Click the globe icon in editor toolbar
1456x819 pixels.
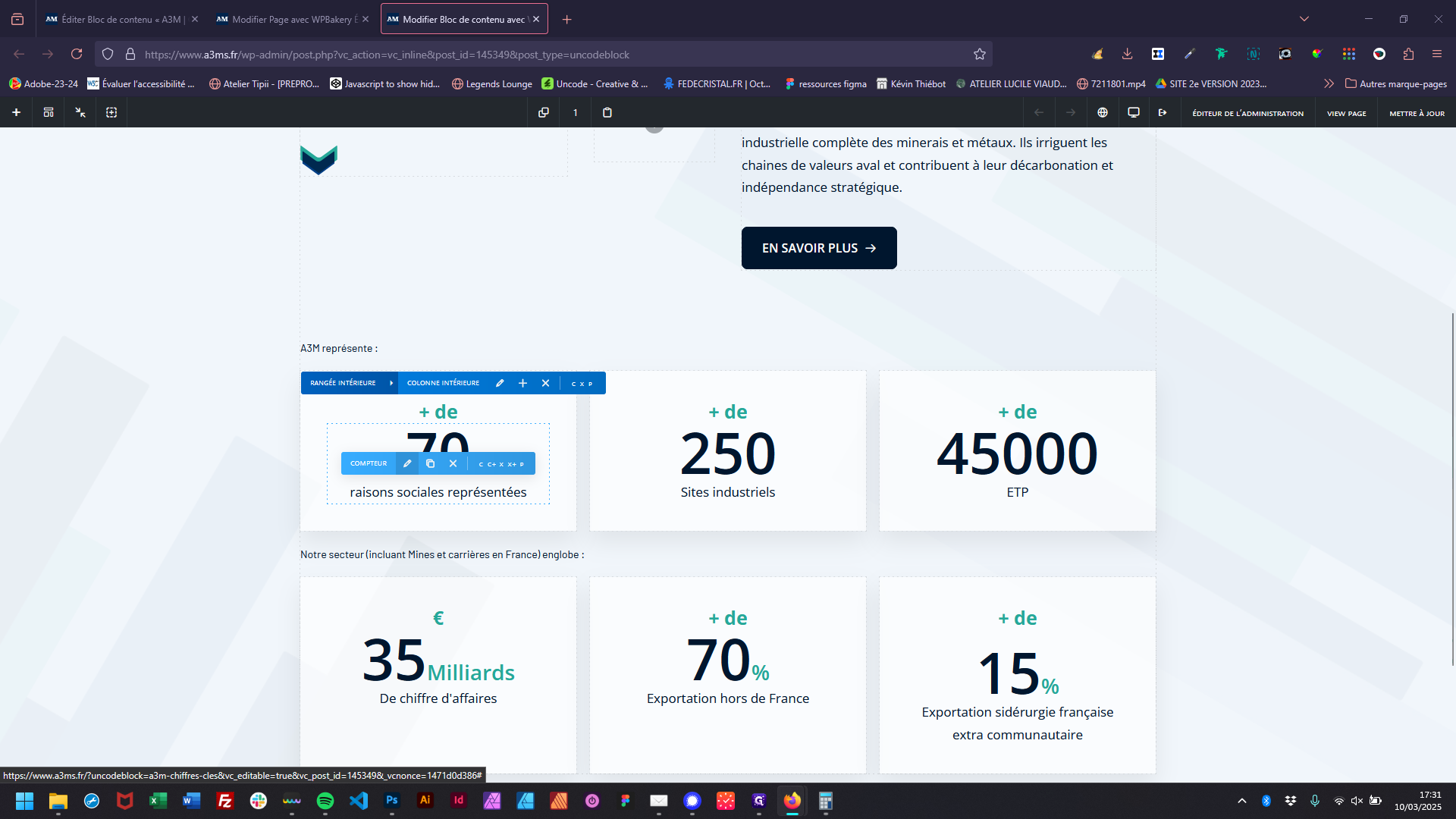[x=1103, y=112]
